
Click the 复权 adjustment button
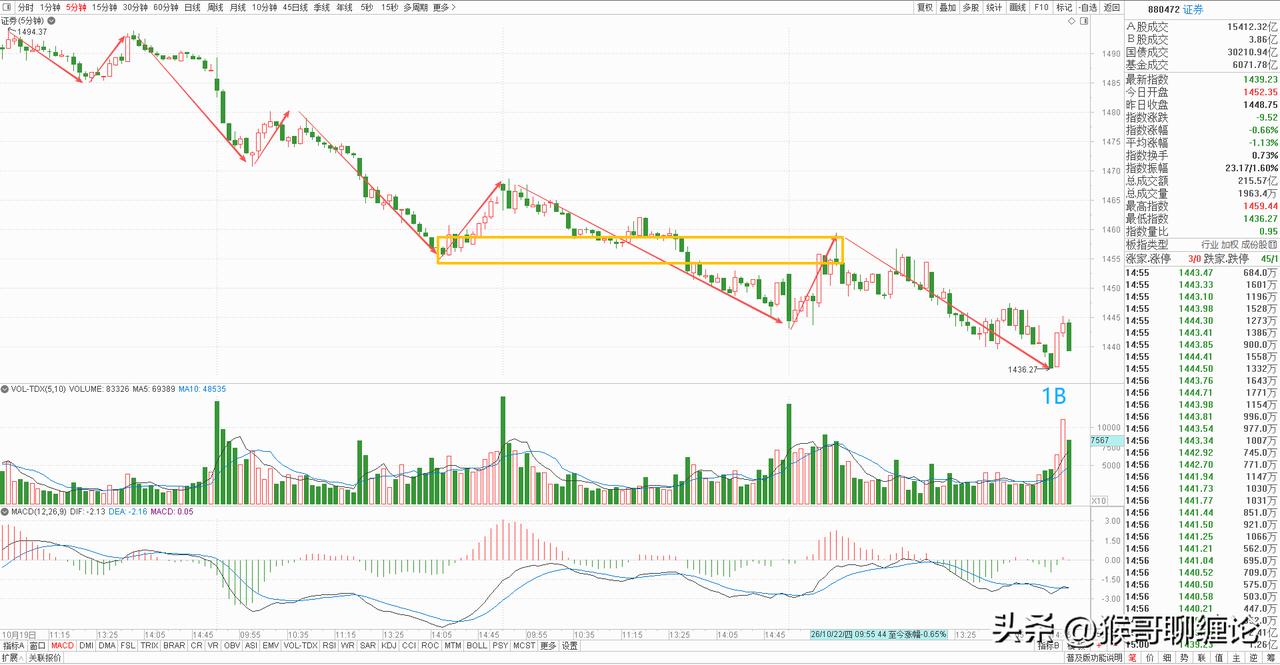pos(924,7)
